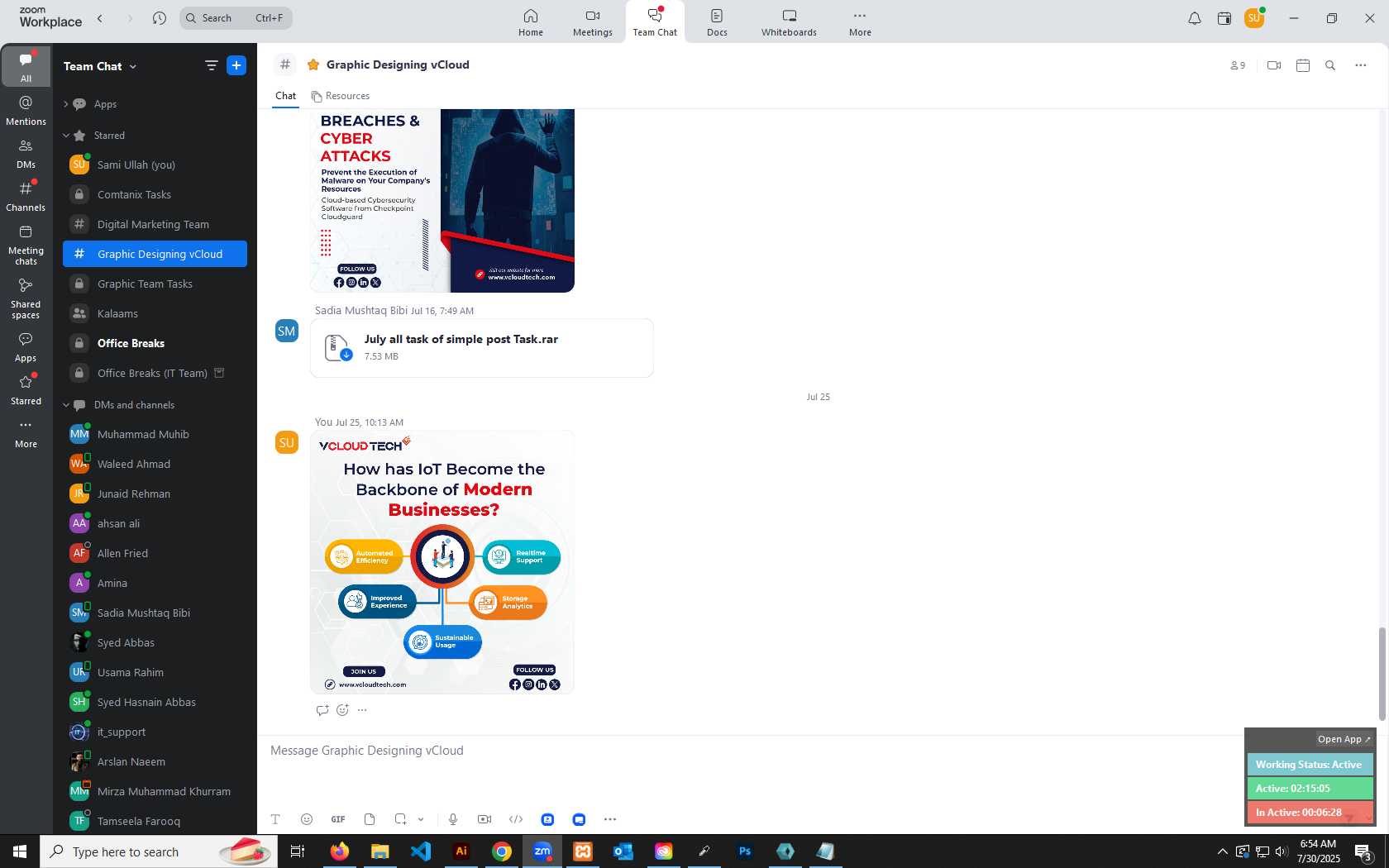Image resolution: width=1389 pixels, height=868 pixels.
Task: Toggle text formatting options in the composer
Action: 275,819
